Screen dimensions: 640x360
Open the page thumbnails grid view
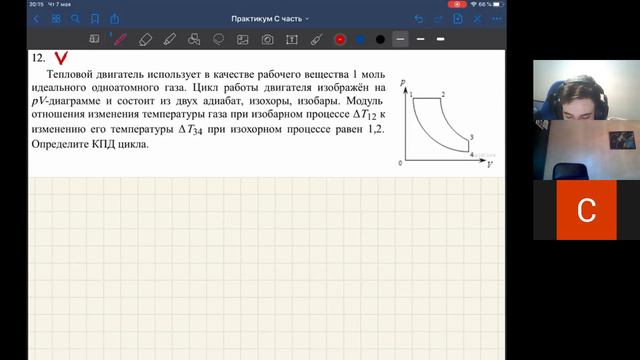pyautogui.click(x=56, y=19)
